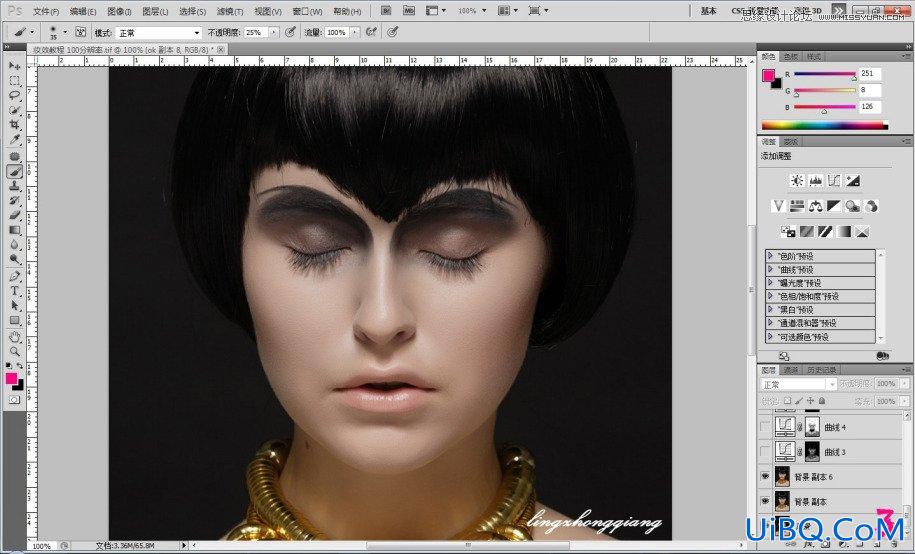915x554 pixels.
Task: Select the Rectangular Marquee tool
Action: [15, 81]
